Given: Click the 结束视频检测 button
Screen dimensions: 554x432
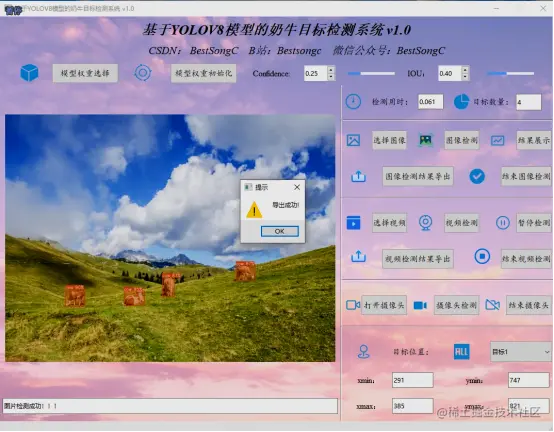Looking at the screenshot, I should [x=526, y=259].
